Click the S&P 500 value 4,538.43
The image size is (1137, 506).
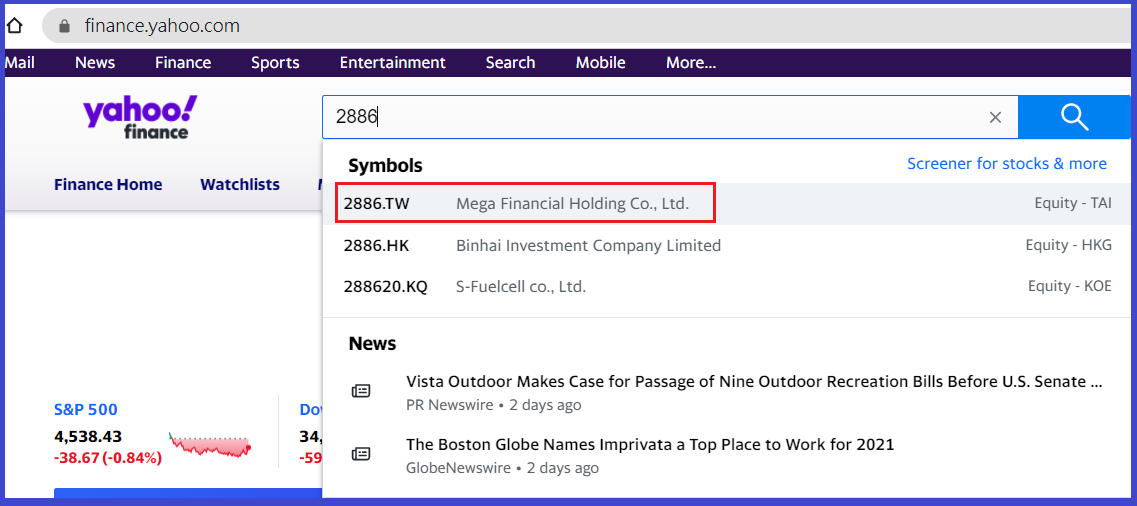tap(88, 436)
